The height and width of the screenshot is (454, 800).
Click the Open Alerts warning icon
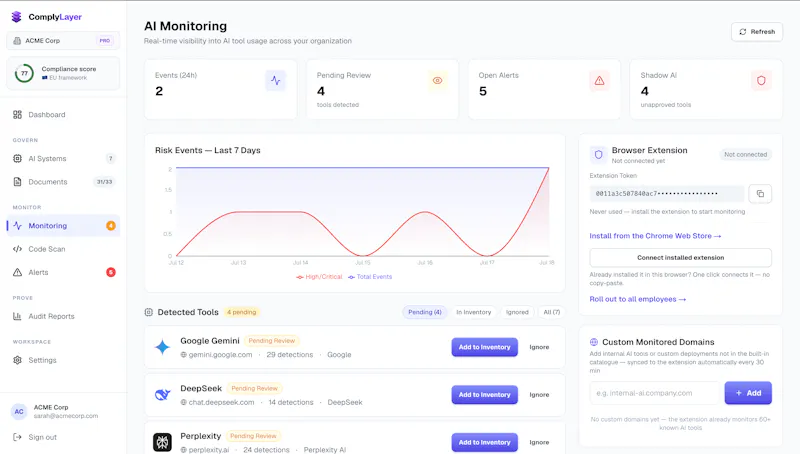coord(599,81)
